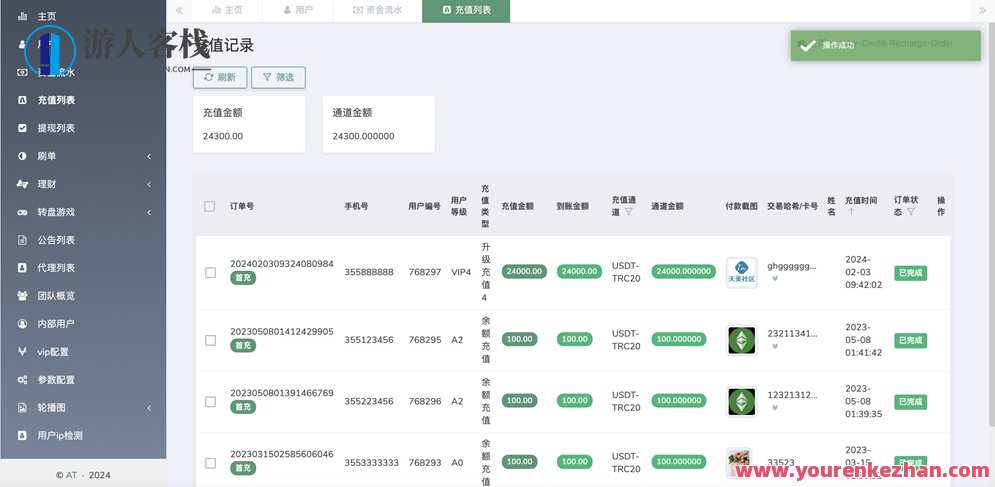This screenshot has width=995, height=487.
Task: Expand hash arrow under 12321312...
Action: pos(775,408)
